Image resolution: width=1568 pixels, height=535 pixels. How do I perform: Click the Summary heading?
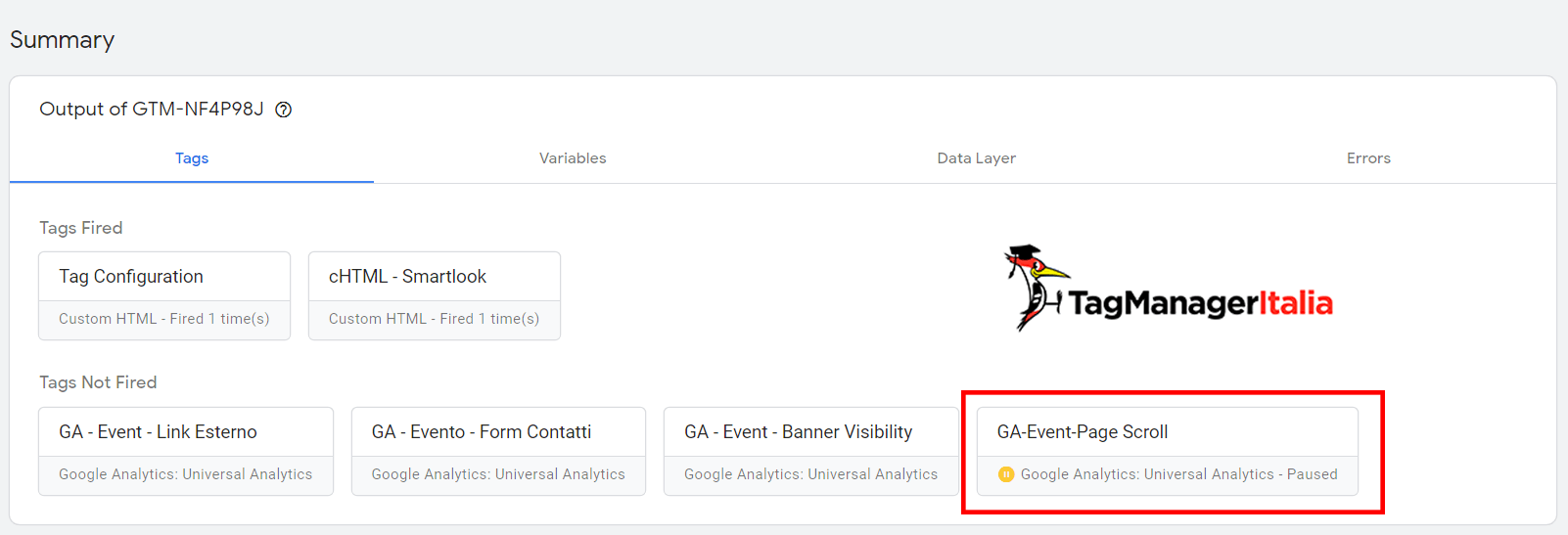pyautogui.click(x=63, y=40)
